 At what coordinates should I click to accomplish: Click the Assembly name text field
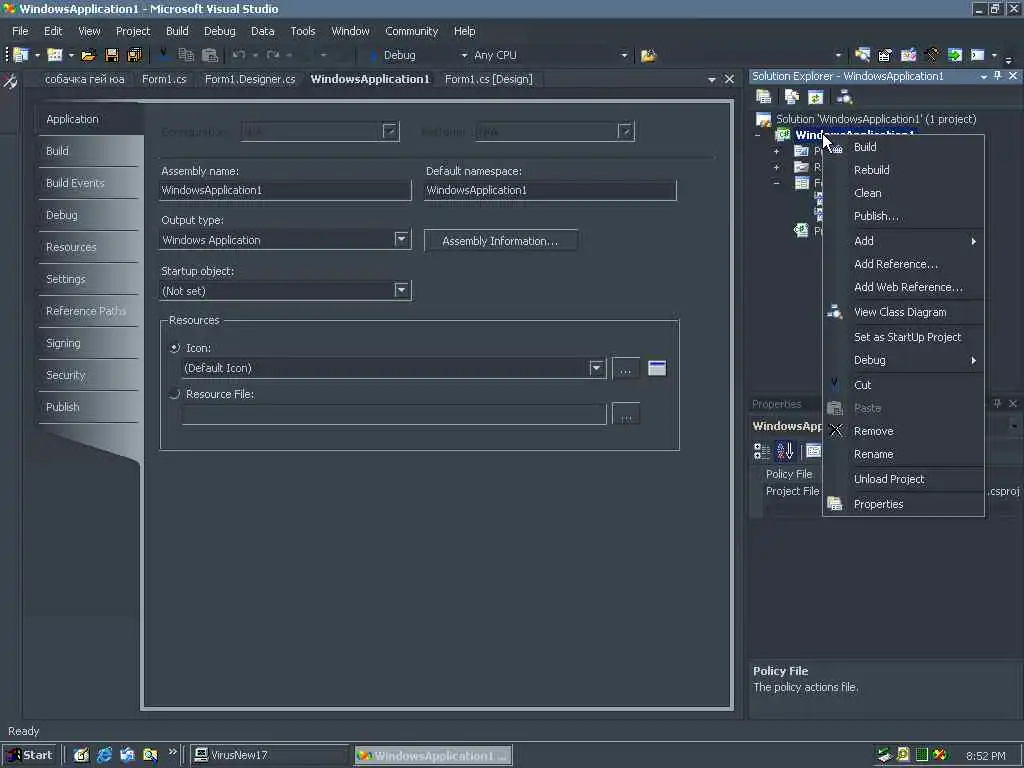point(285,190)
